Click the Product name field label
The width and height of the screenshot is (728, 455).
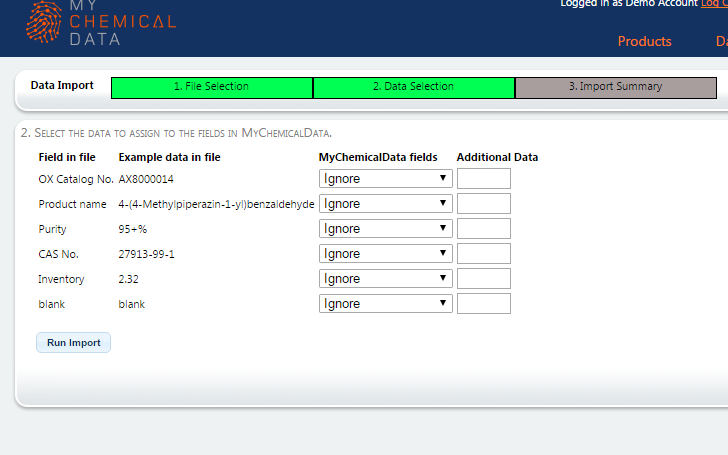[72, 204]
